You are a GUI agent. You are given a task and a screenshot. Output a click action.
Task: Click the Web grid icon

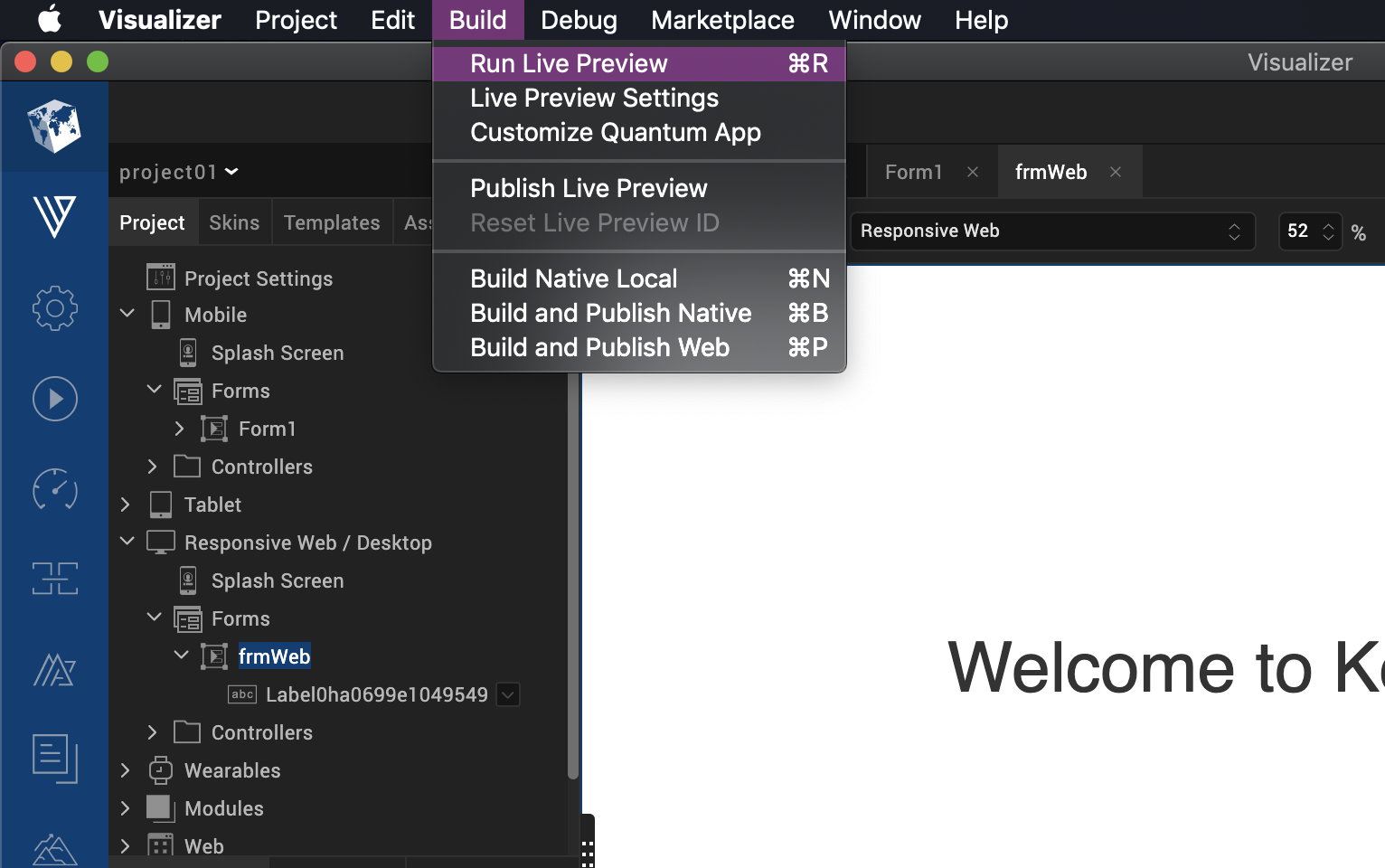coord(161,845)
